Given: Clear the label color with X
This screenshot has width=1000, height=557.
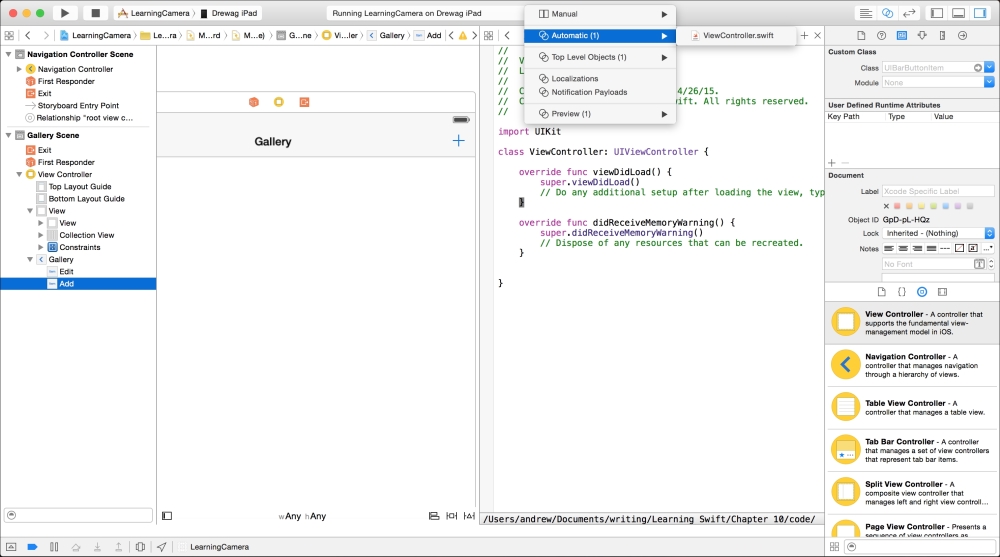Looking at the screenshot, I should 886,206.
